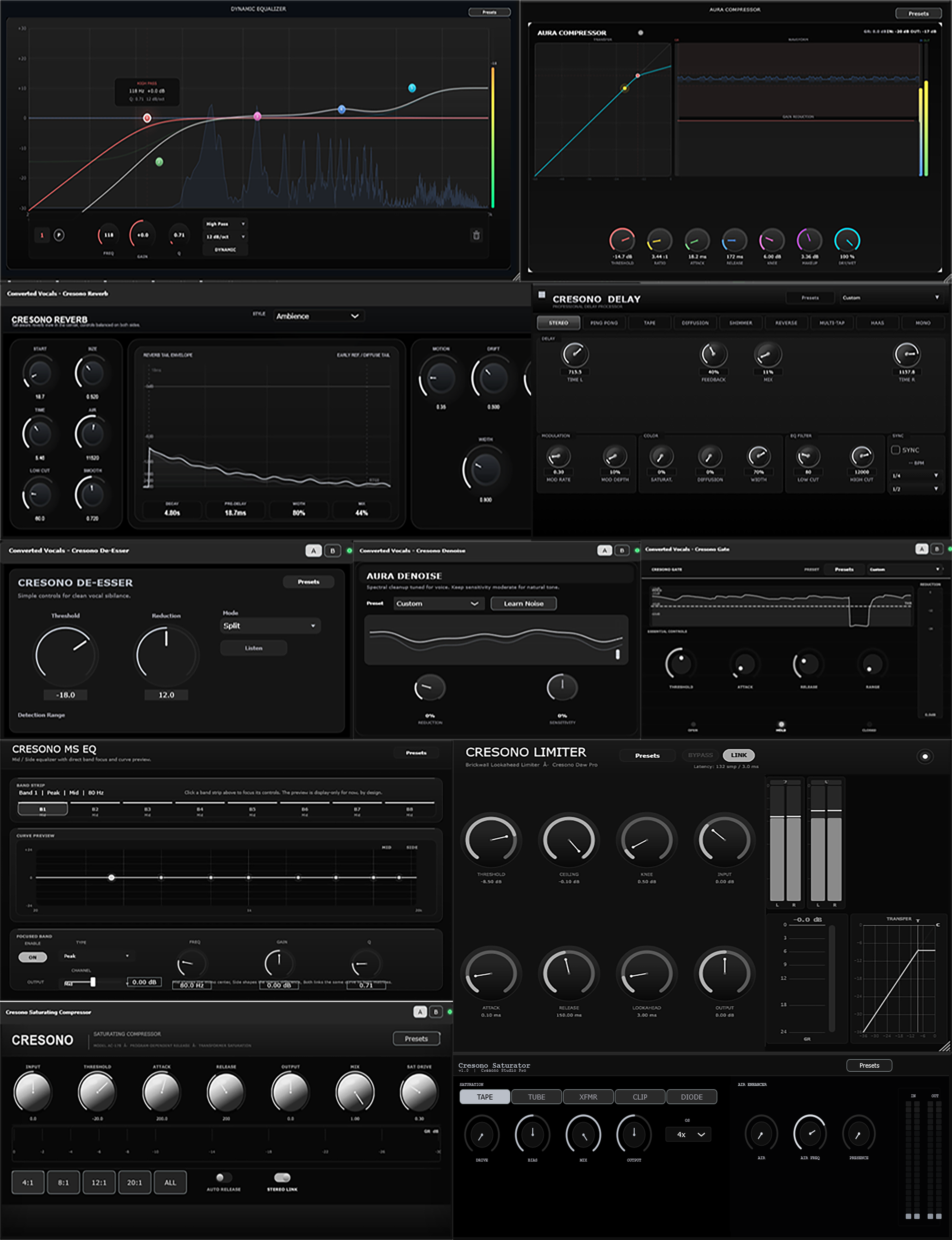Select the magenta band node on the EQ curve

[x=257, y=116]
